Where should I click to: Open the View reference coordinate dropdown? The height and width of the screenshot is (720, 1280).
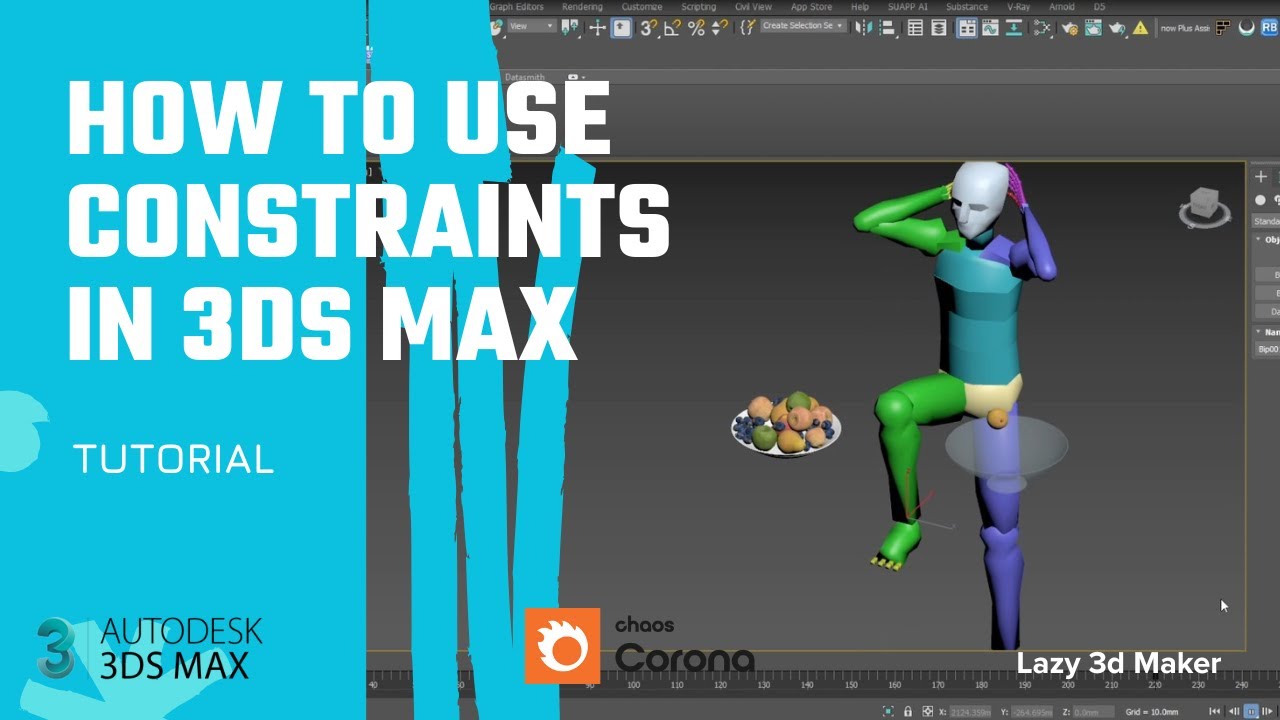[532, 26]
